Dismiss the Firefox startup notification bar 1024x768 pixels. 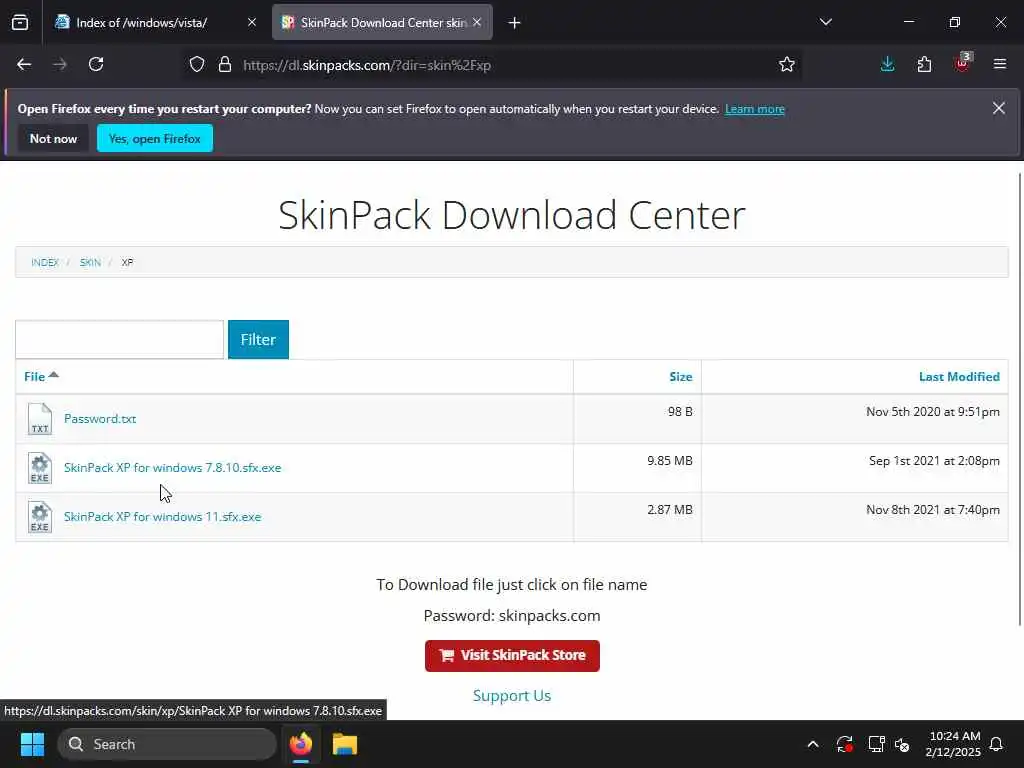[x=999, y=108]
